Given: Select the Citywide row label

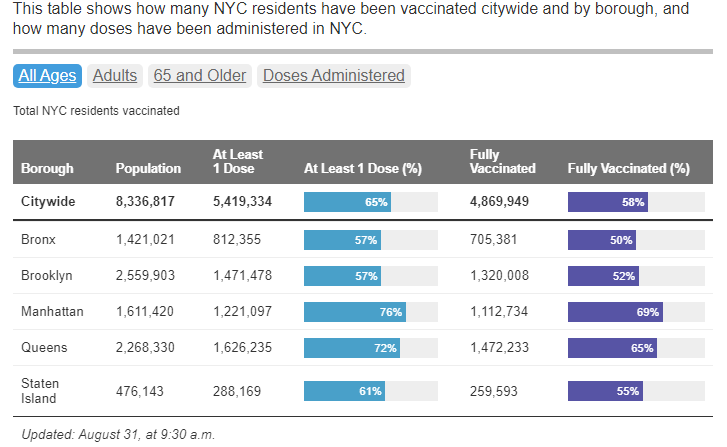Looking at the screenshot, I should tap(48, 202).
